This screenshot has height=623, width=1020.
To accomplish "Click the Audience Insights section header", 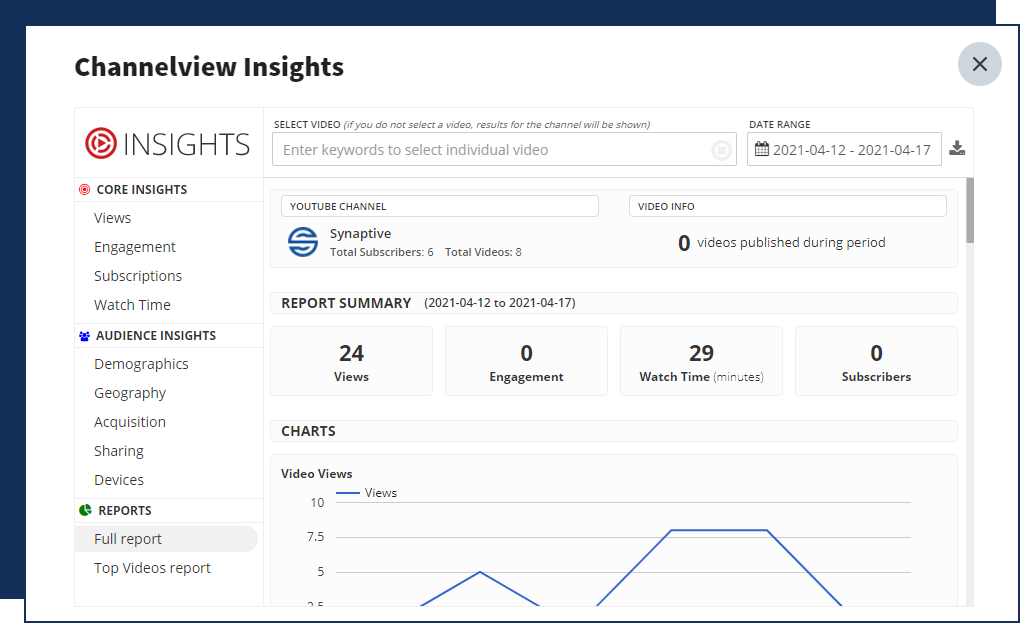I will (x=169, y=336).
